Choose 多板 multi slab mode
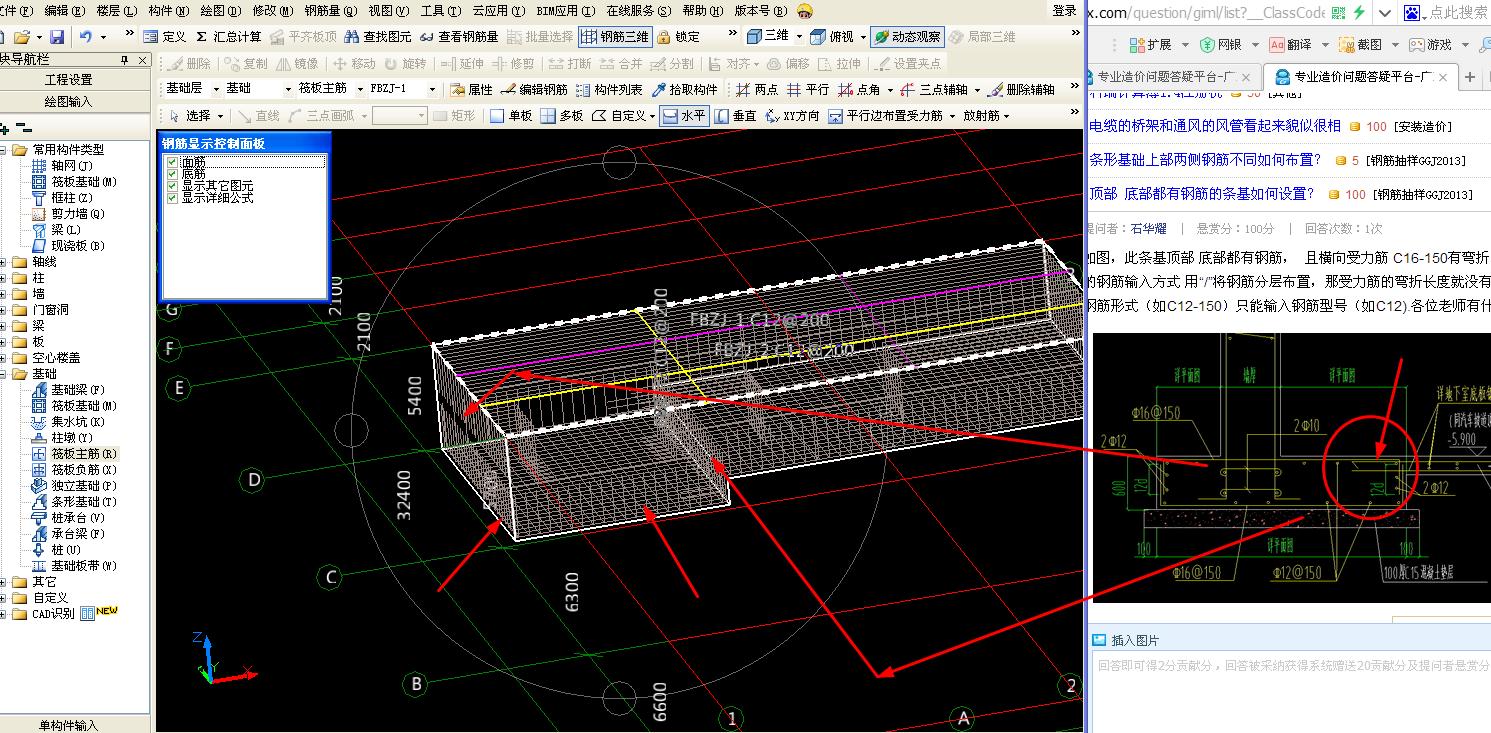 click(562, 116)
